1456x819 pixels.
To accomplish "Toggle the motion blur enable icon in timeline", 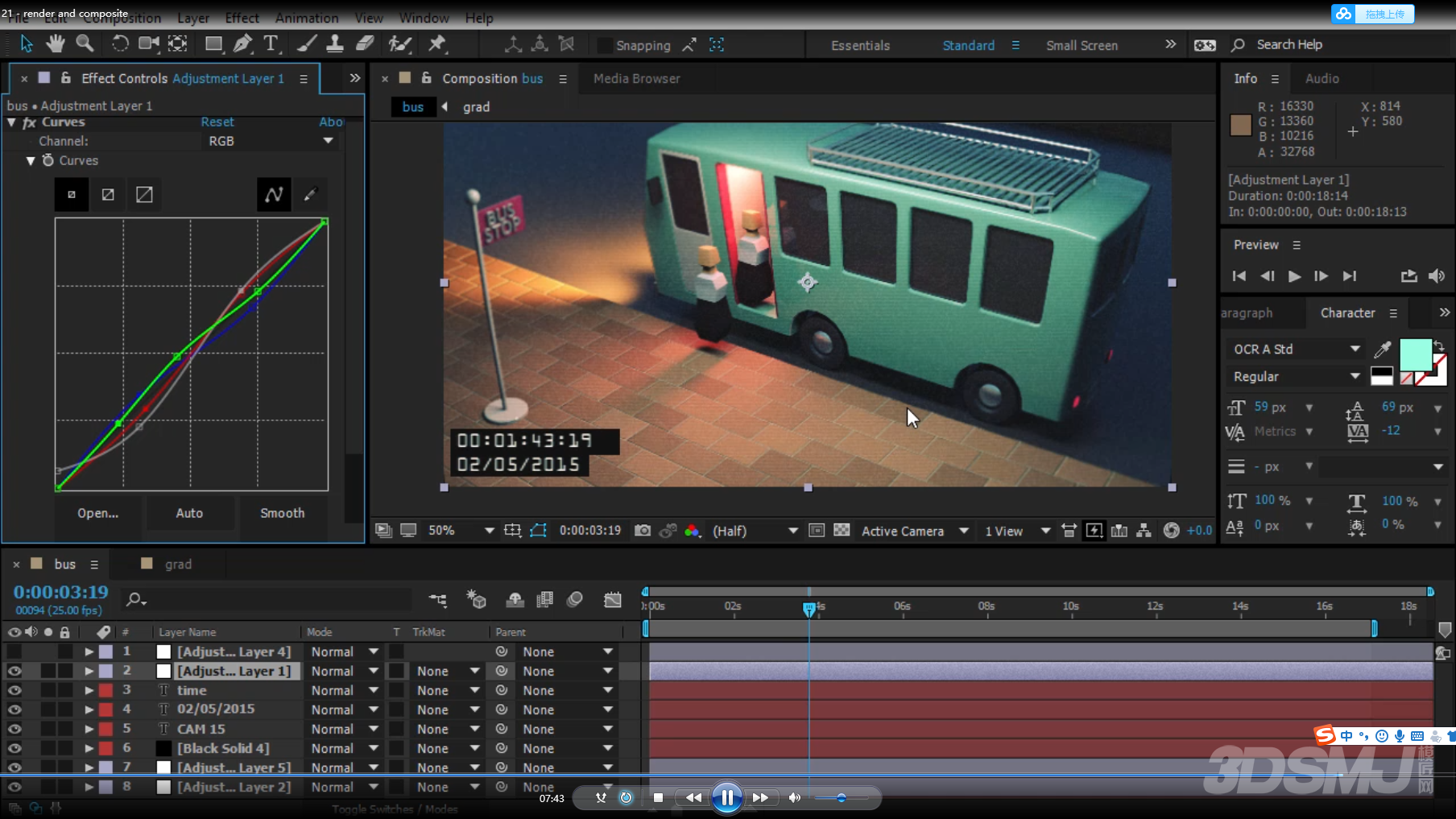I will pyautogui.click(x=575, y=599).
